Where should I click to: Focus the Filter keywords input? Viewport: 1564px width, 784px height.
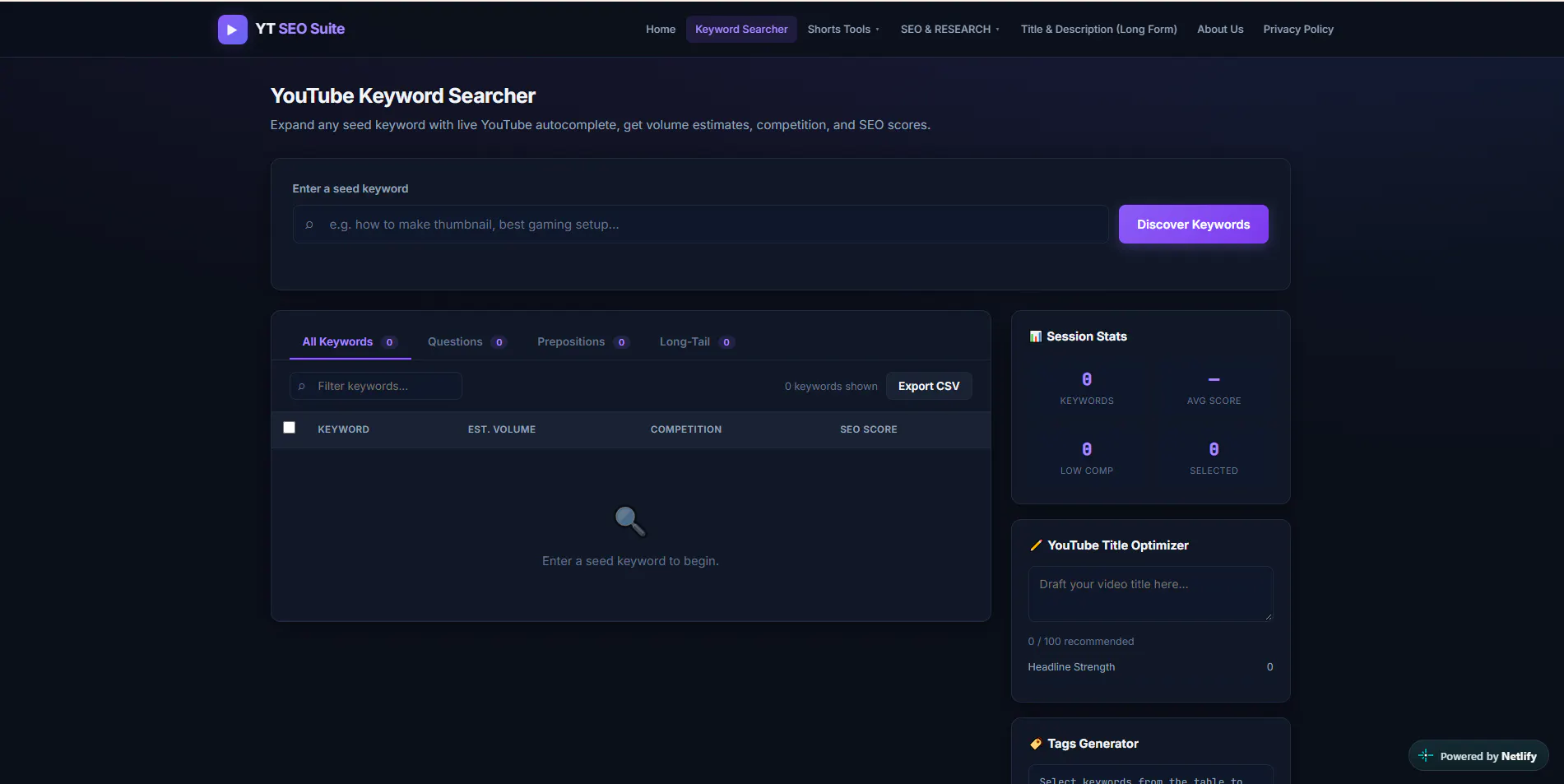point(376,386)
